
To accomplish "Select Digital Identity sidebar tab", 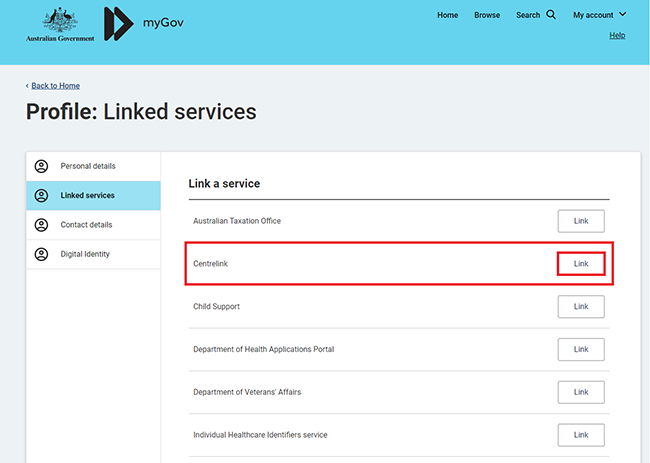I will click(85, 254).
